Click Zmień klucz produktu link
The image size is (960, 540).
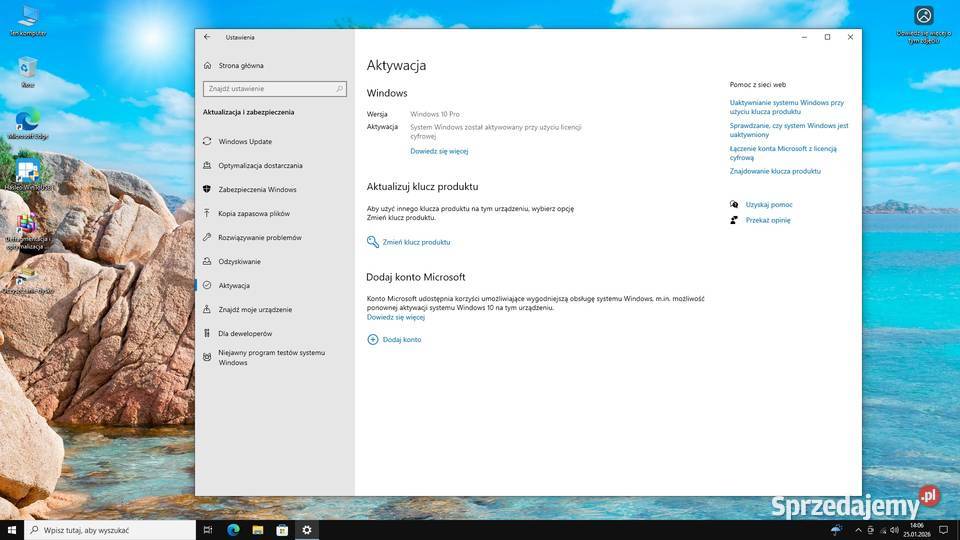coord(416,242)
